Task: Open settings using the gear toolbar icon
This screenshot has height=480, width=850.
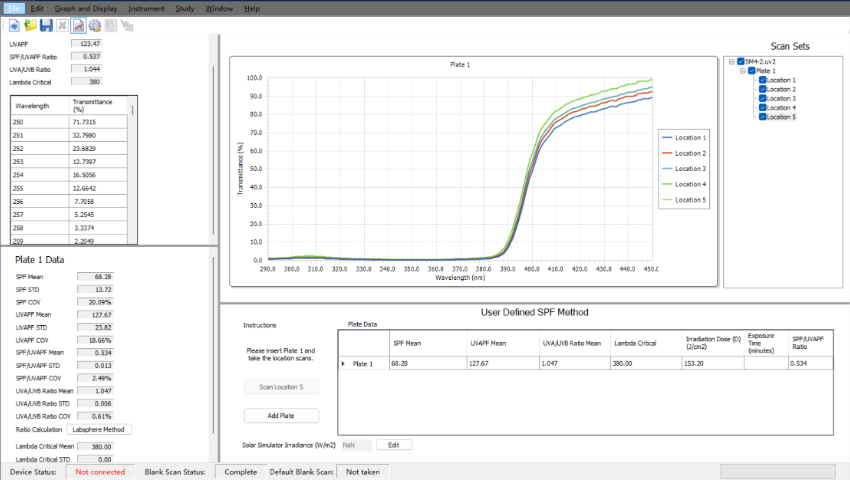Action: pos(95,25)
